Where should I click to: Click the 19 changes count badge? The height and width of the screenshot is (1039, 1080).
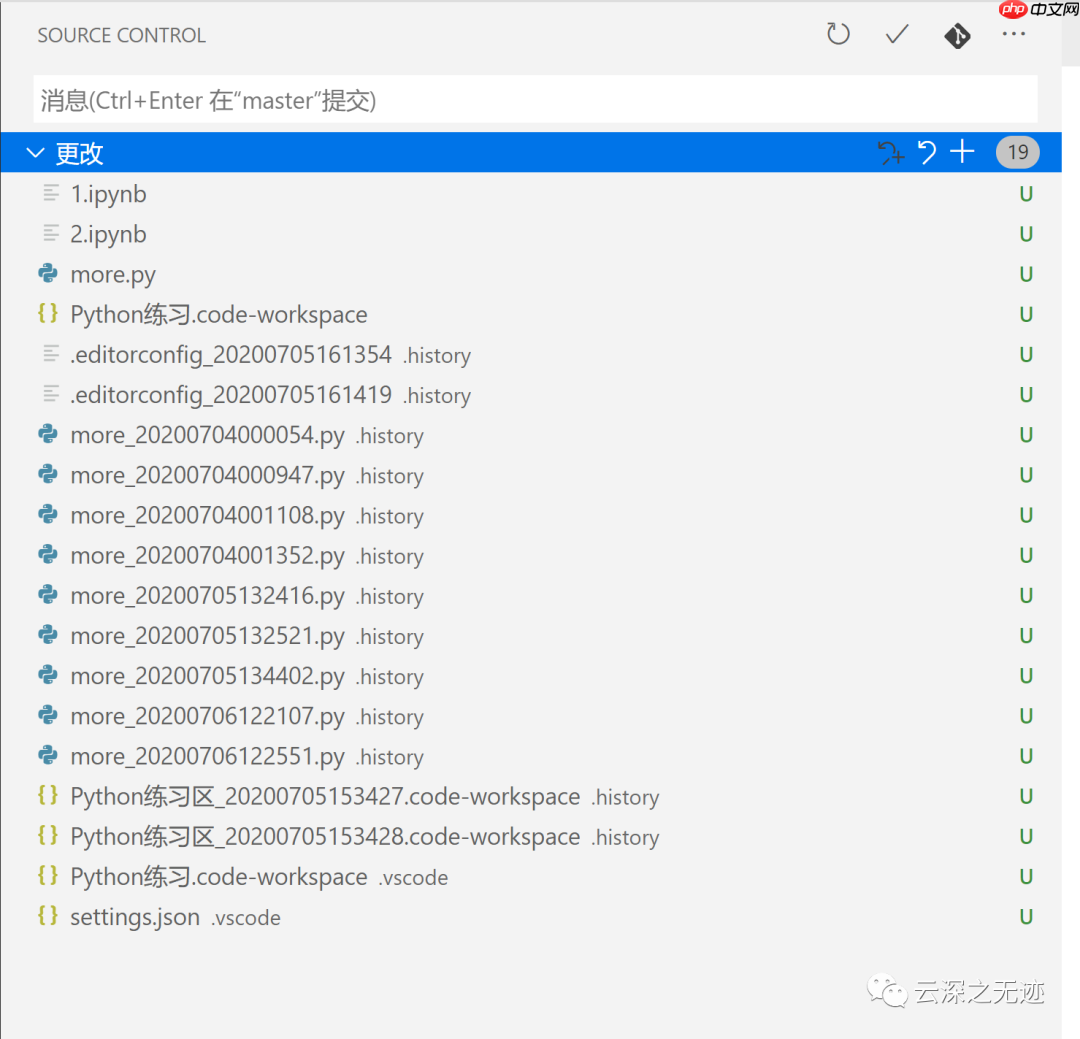tap(1017, 152)
